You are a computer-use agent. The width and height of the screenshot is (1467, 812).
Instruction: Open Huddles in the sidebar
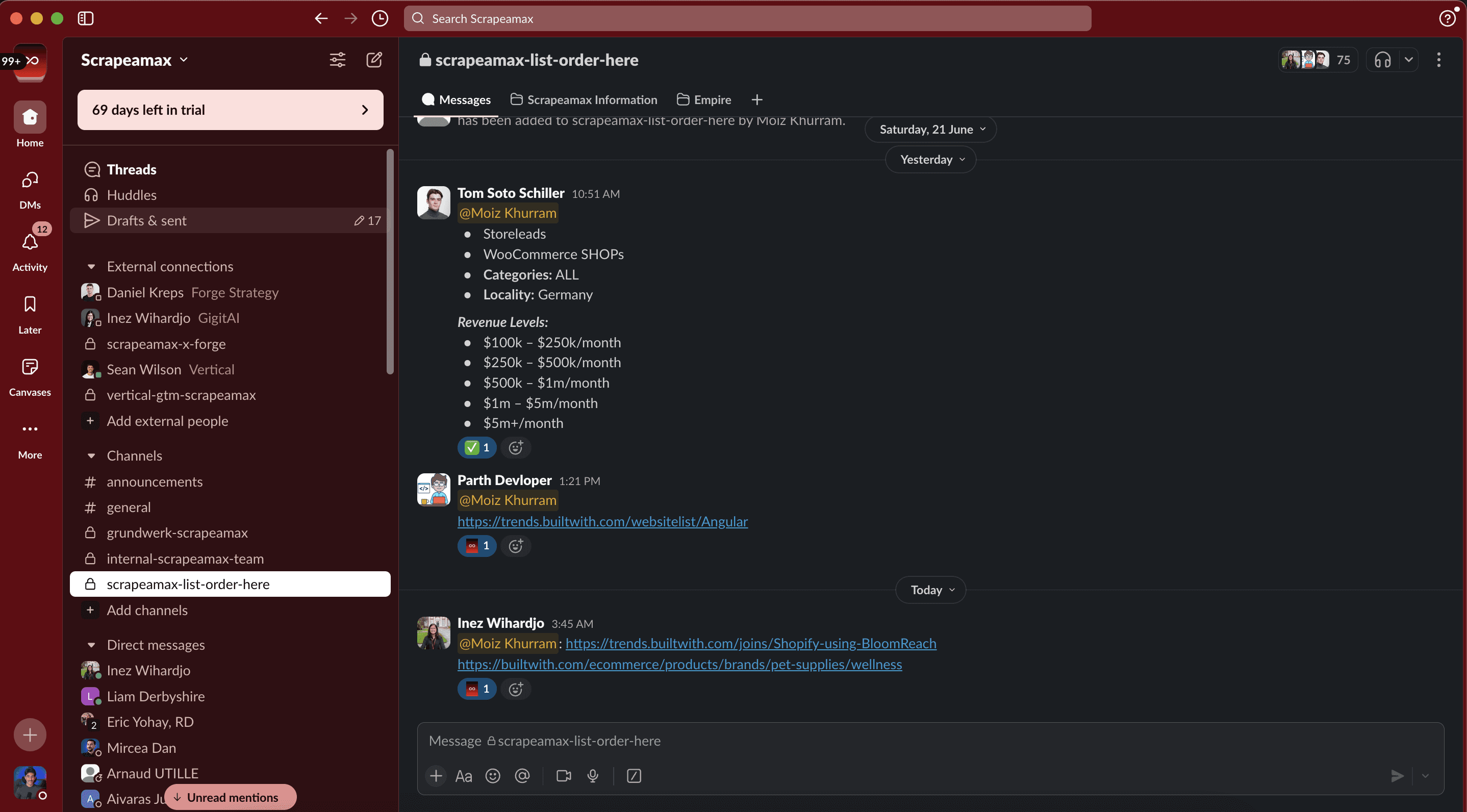[230, 195]
